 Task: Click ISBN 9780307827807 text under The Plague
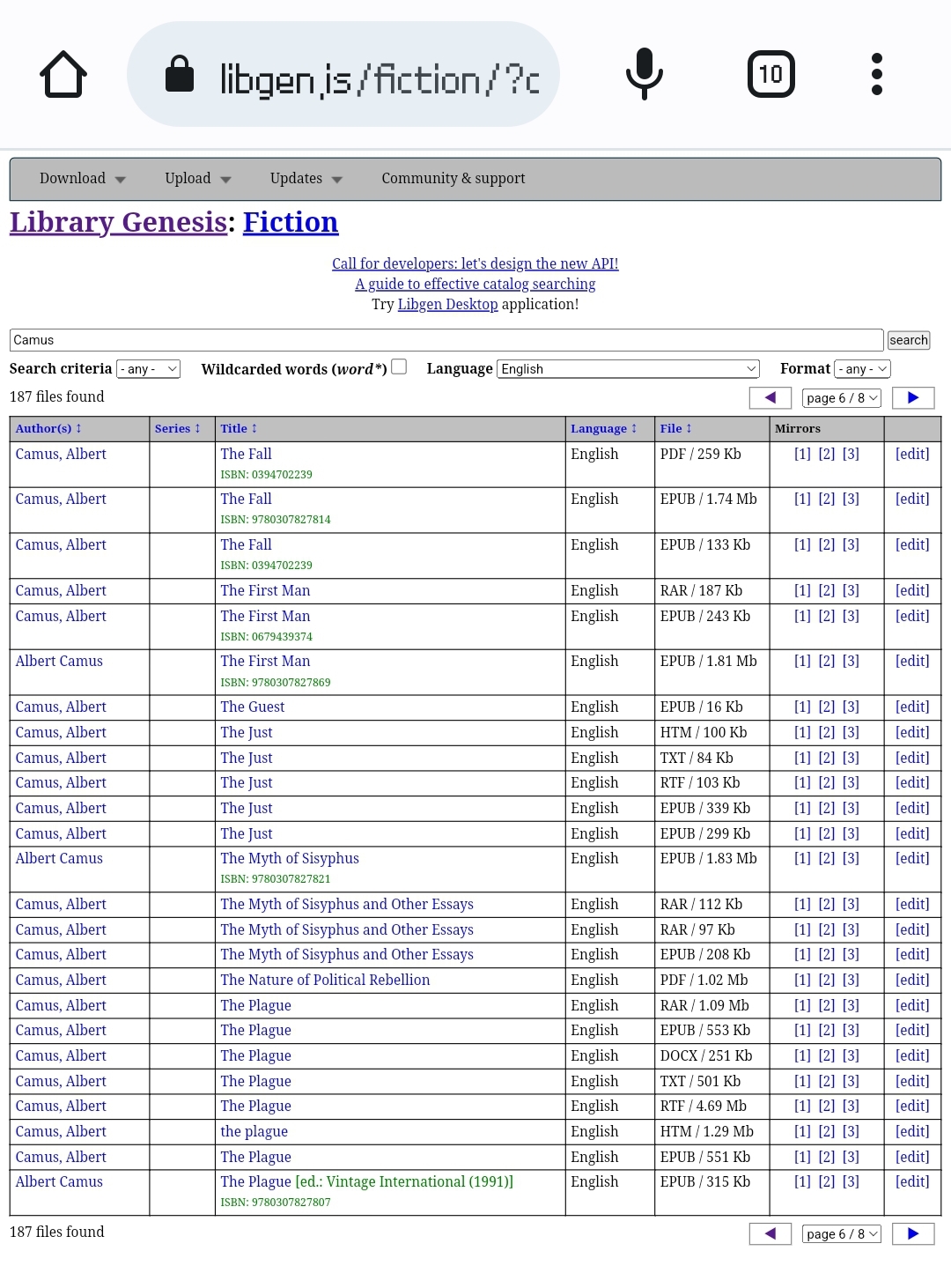tap(276, 1202)
